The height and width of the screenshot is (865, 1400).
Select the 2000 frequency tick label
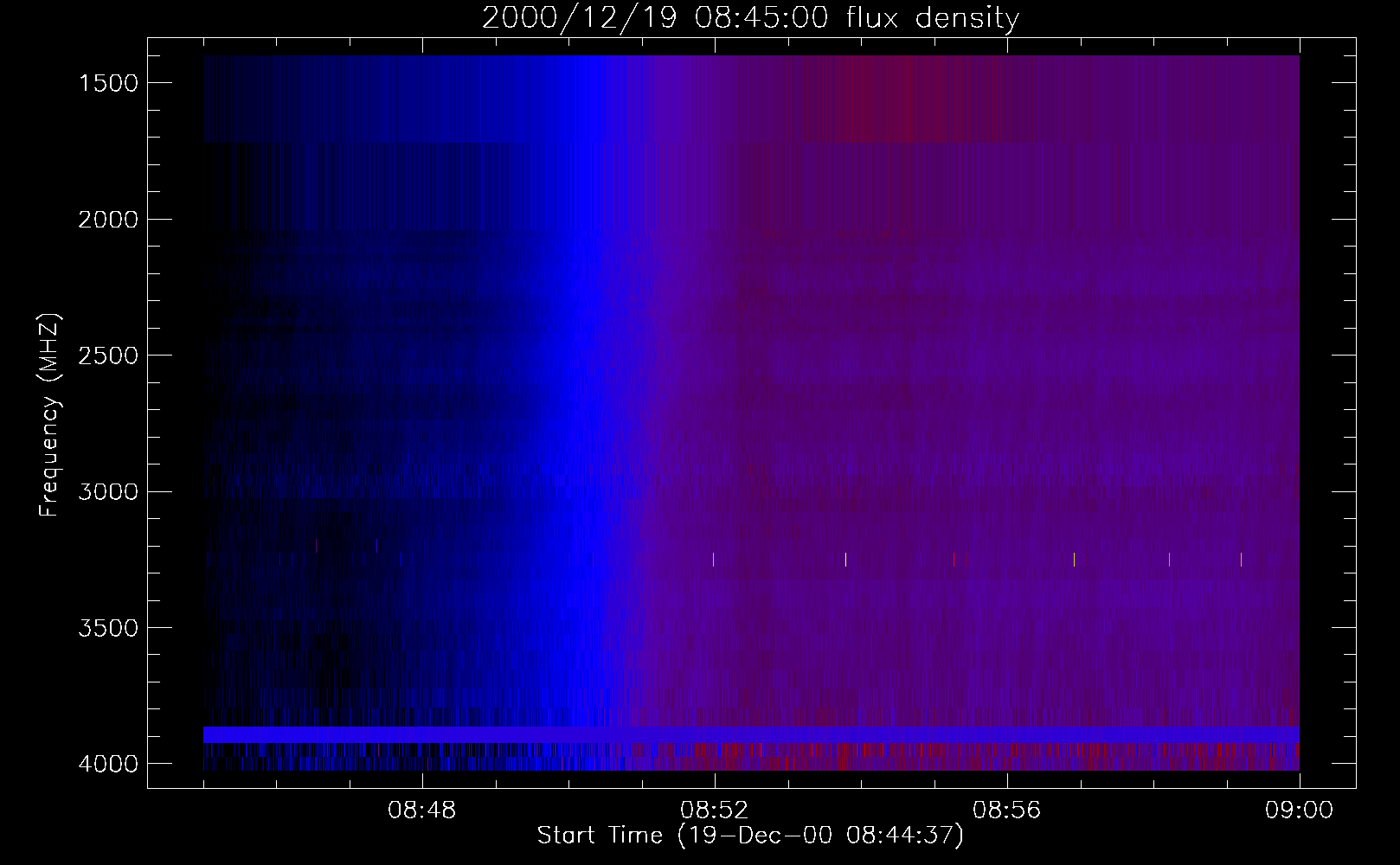[x=108, y=220]
